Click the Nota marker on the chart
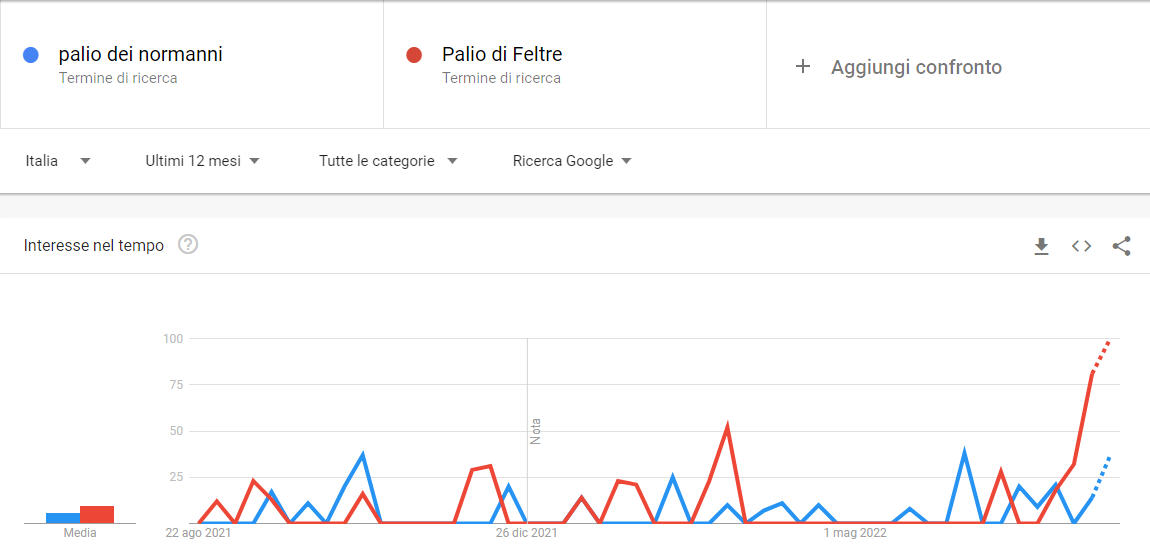The height and width of the screenshot is (560, 1150). (535, 431)
